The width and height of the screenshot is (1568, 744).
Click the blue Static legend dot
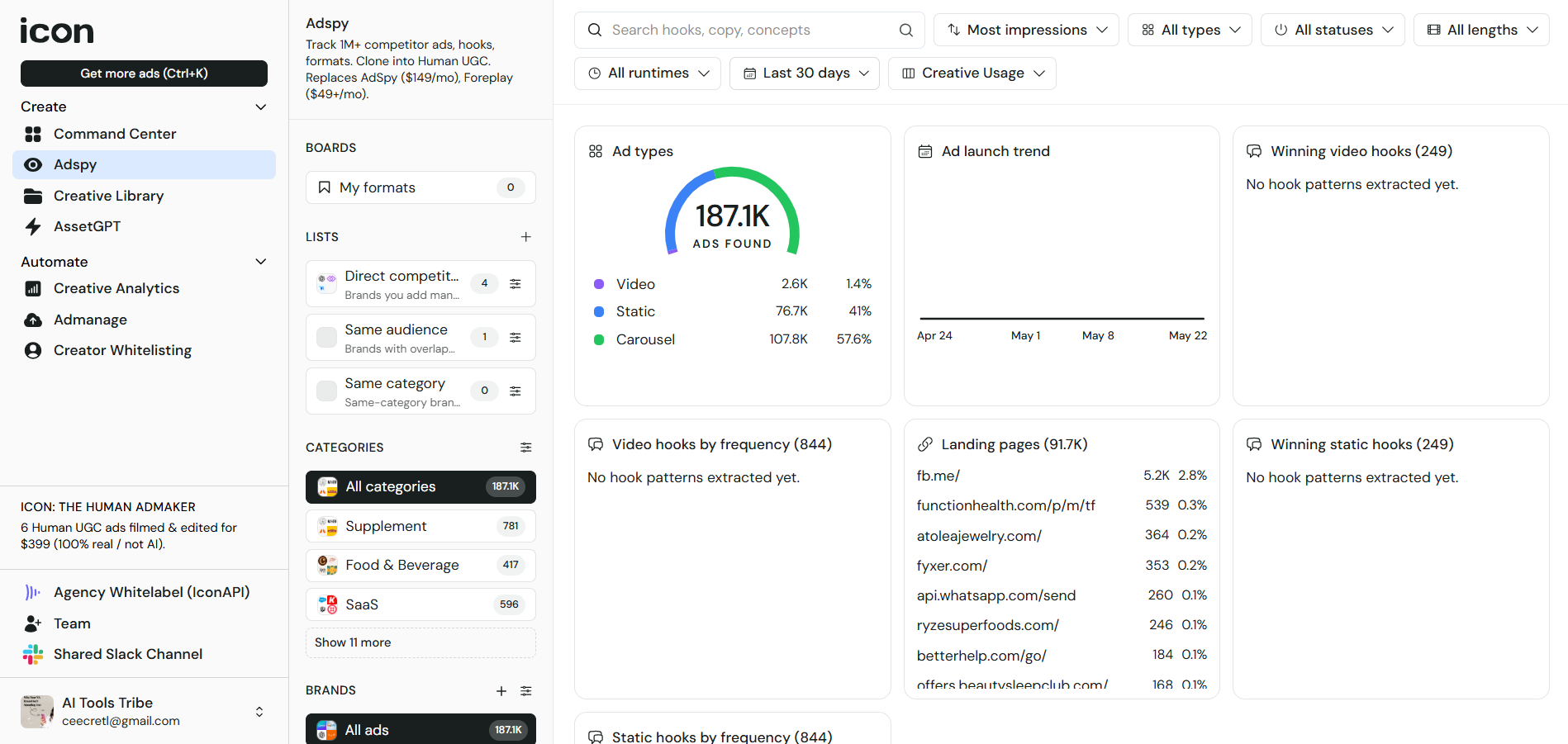(x=599, y=311)
